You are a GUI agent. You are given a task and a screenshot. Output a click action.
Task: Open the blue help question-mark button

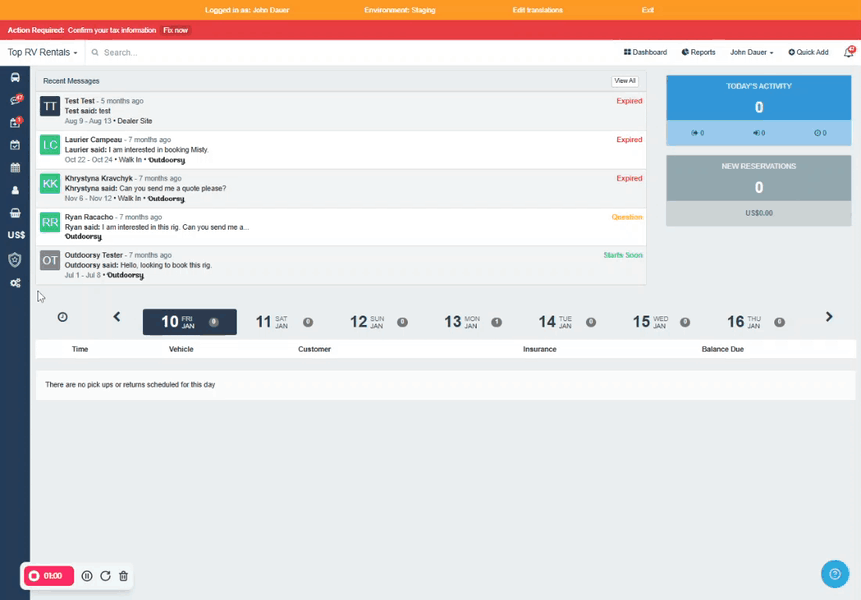[834, 573]
